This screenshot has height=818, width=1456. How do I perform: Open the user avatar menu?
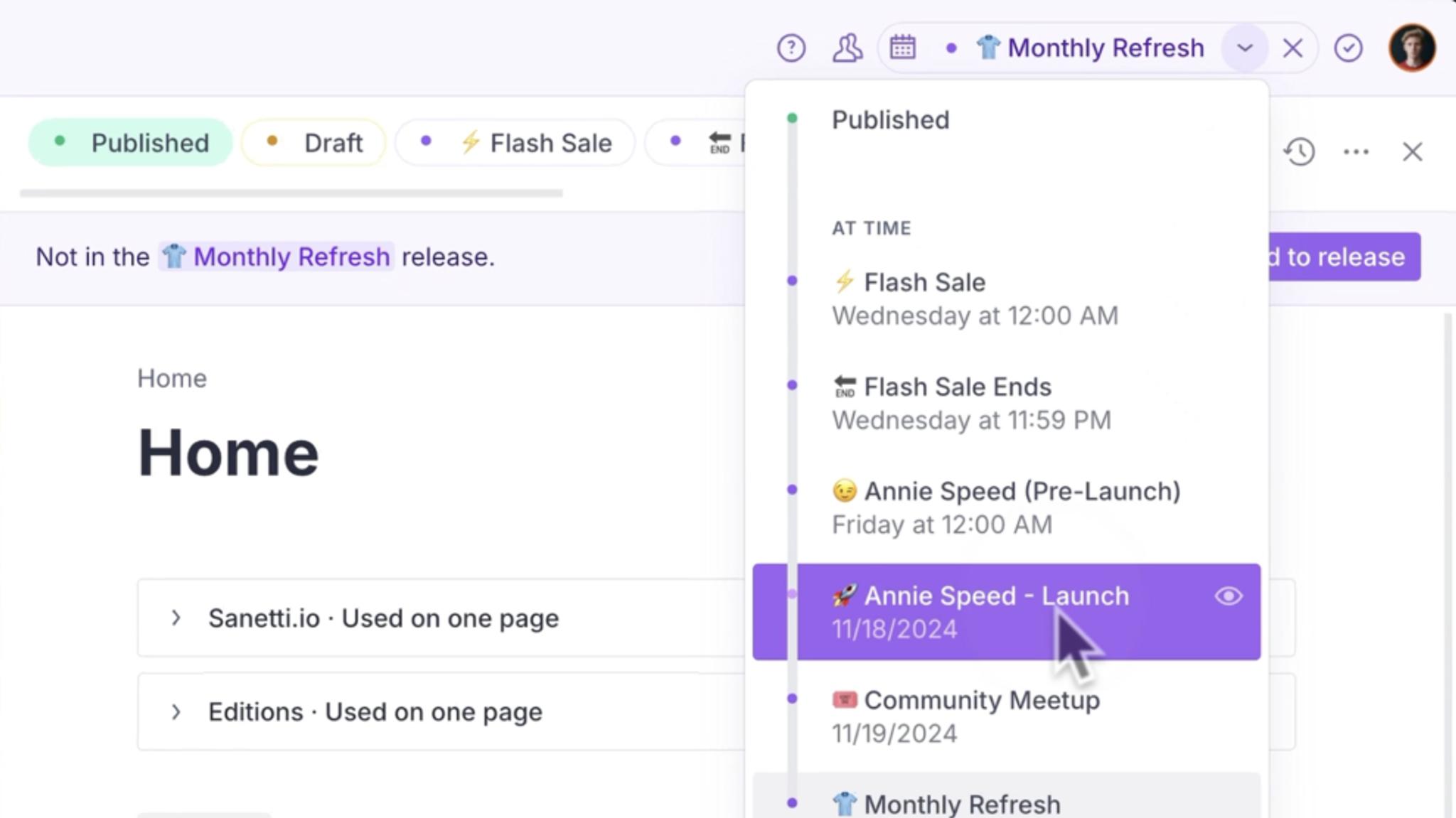(1411, 48)
